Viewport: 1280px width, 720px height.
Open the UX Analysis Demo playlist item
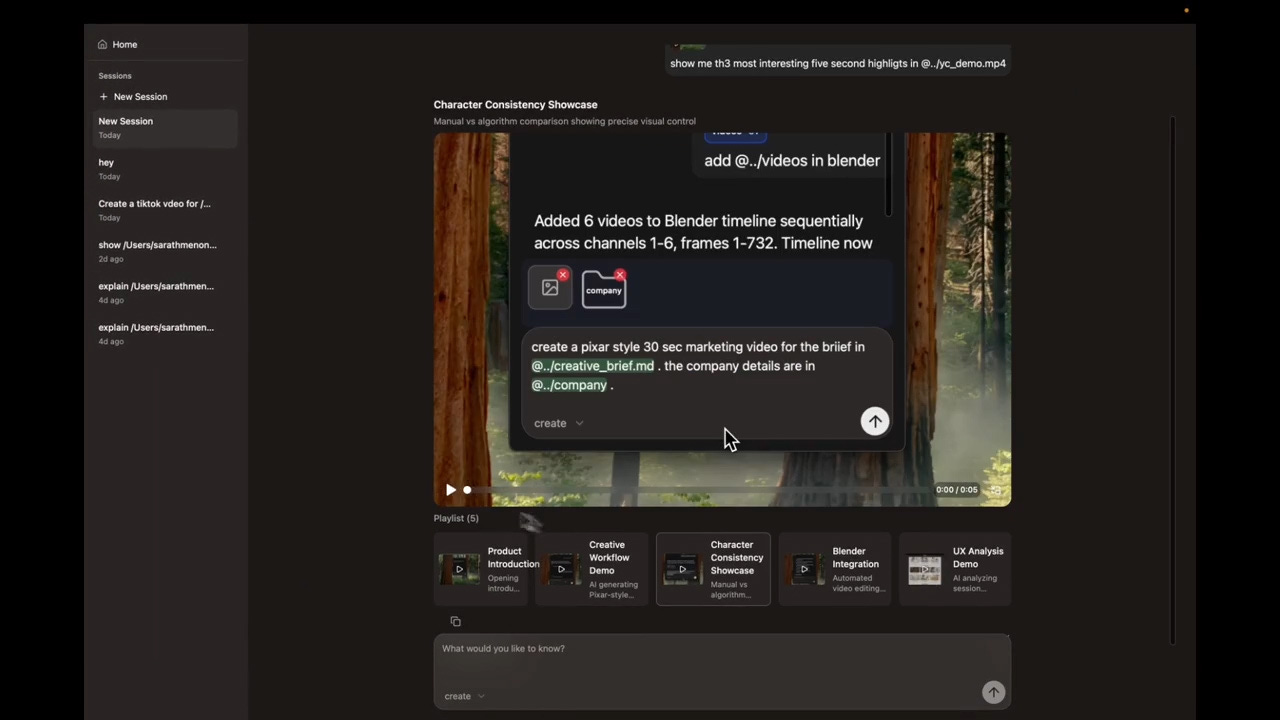coord(955,569)
